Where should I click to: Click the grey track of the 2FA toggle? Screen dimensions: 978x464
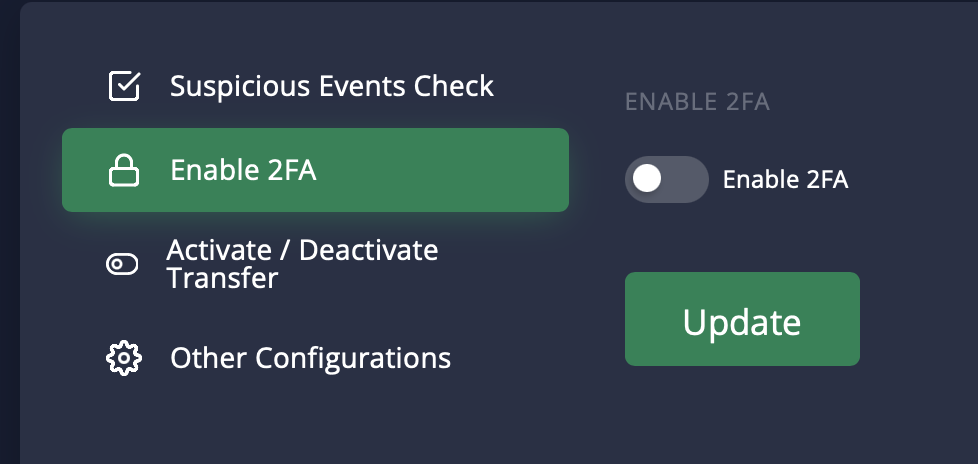(687, 179)
